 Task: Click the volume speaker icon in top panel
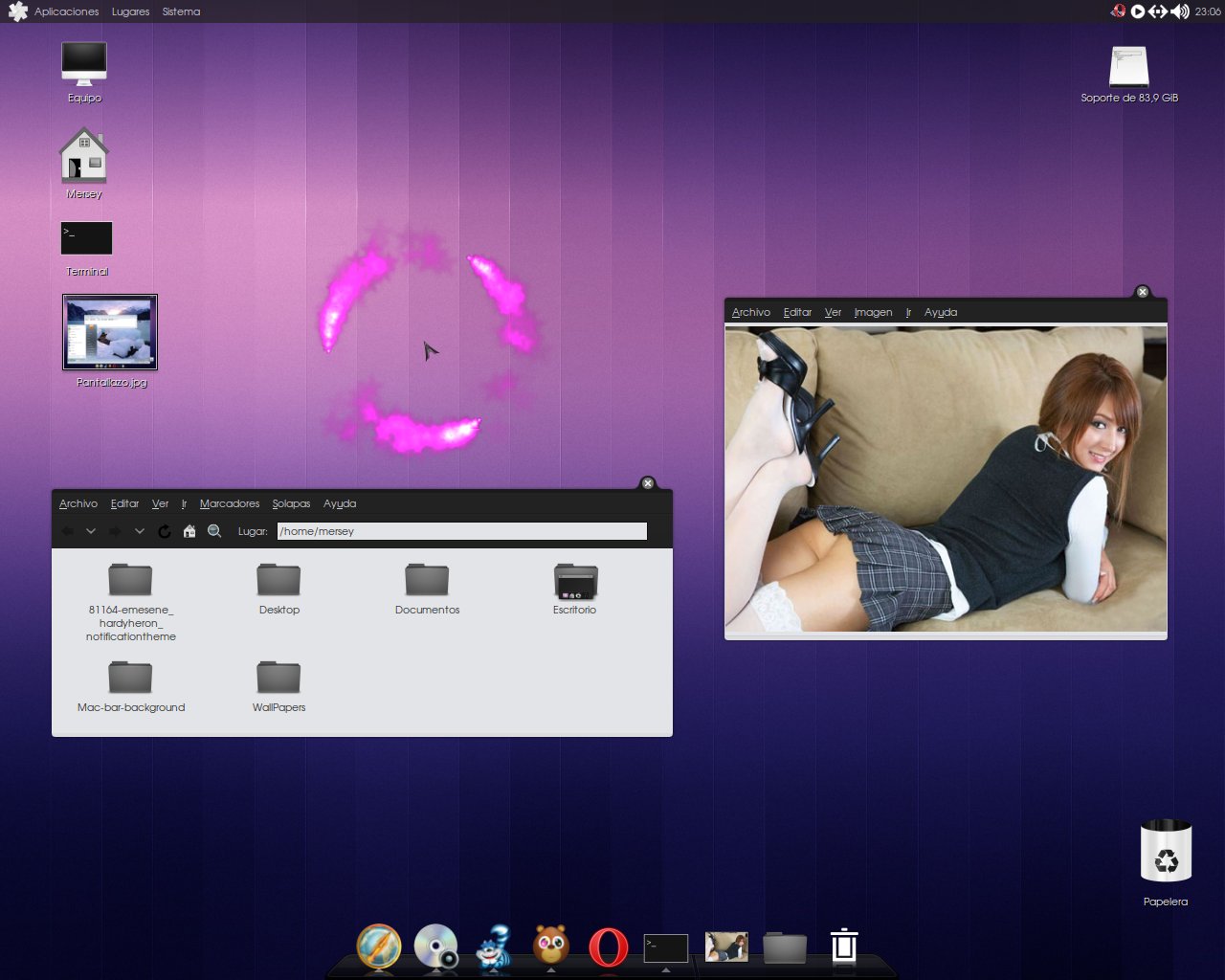click(x=1180, y=11)
